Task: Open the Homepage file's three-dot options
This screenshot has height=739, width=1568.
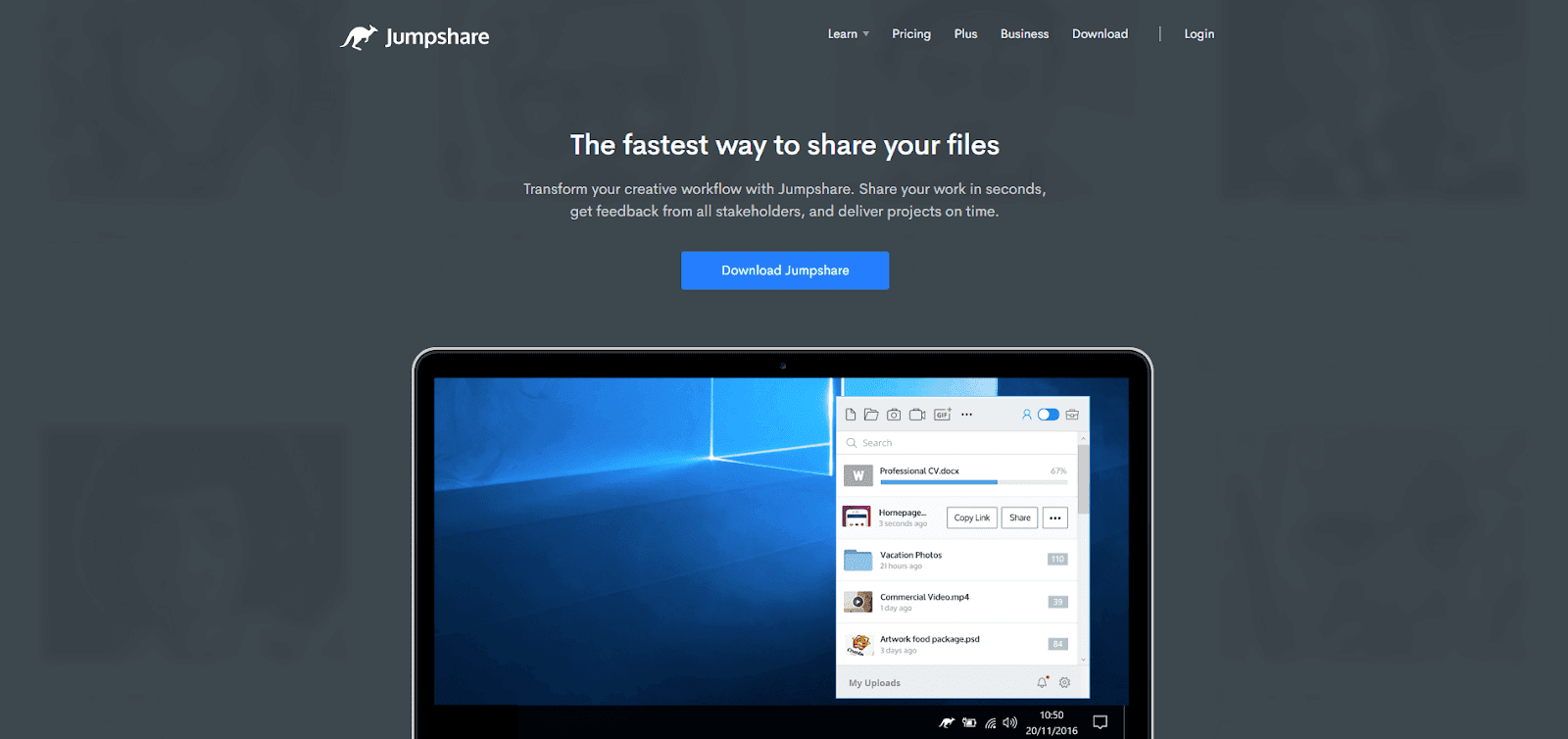Action: (x=1055, y=517)
